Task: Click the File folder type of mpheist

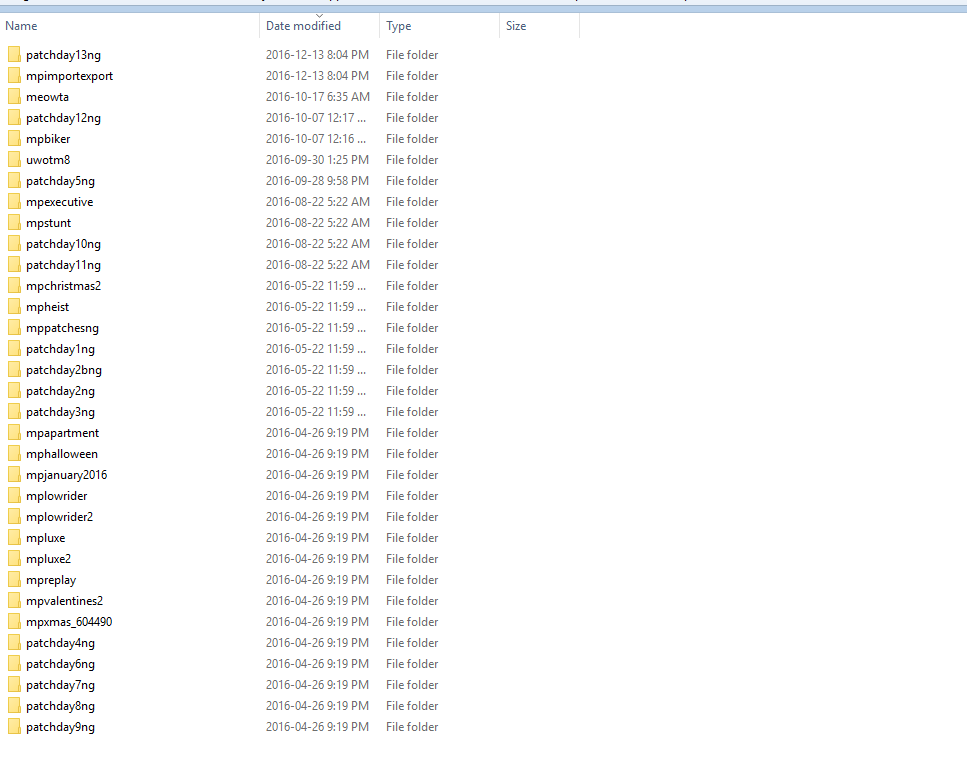Action: click(x=412, y=306)
